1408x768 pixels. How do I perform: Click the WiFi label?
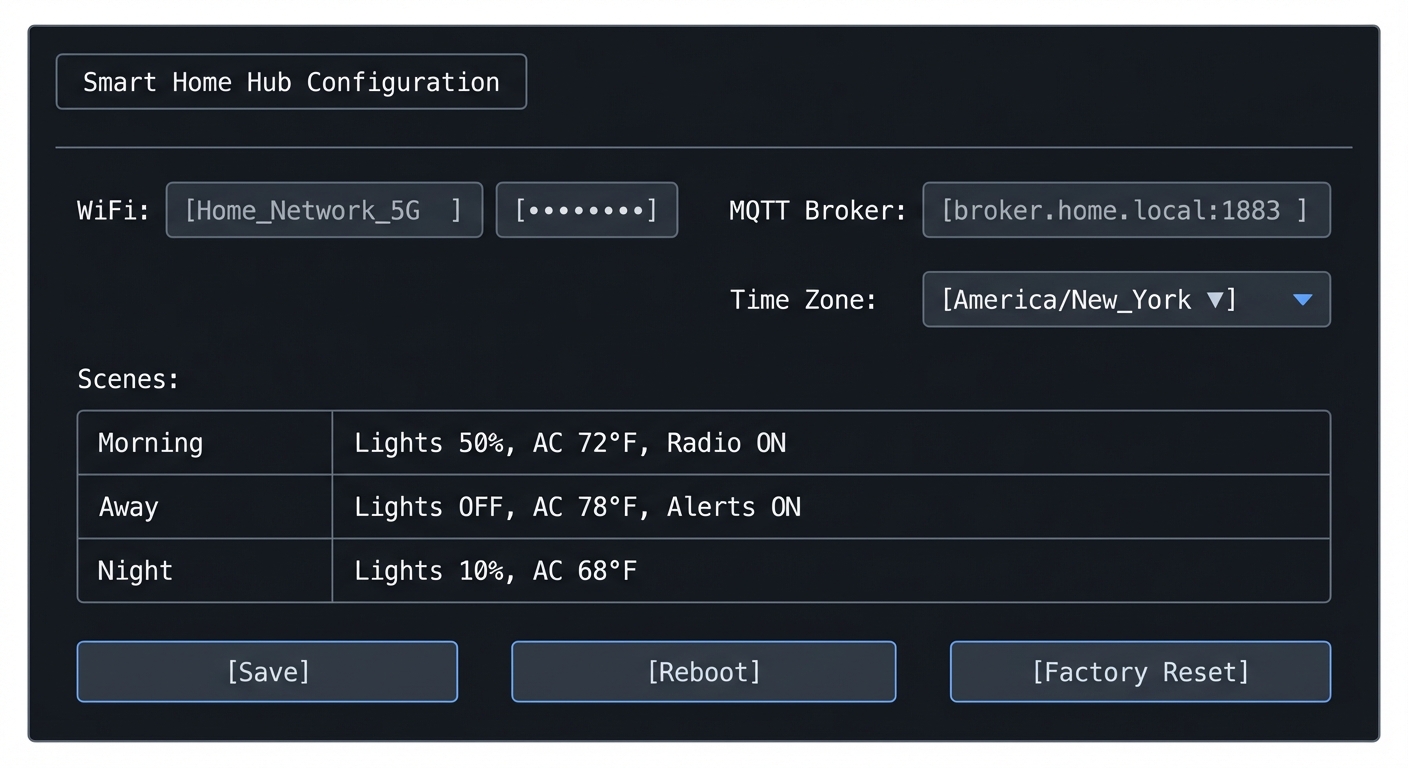(x=112, y=210)
